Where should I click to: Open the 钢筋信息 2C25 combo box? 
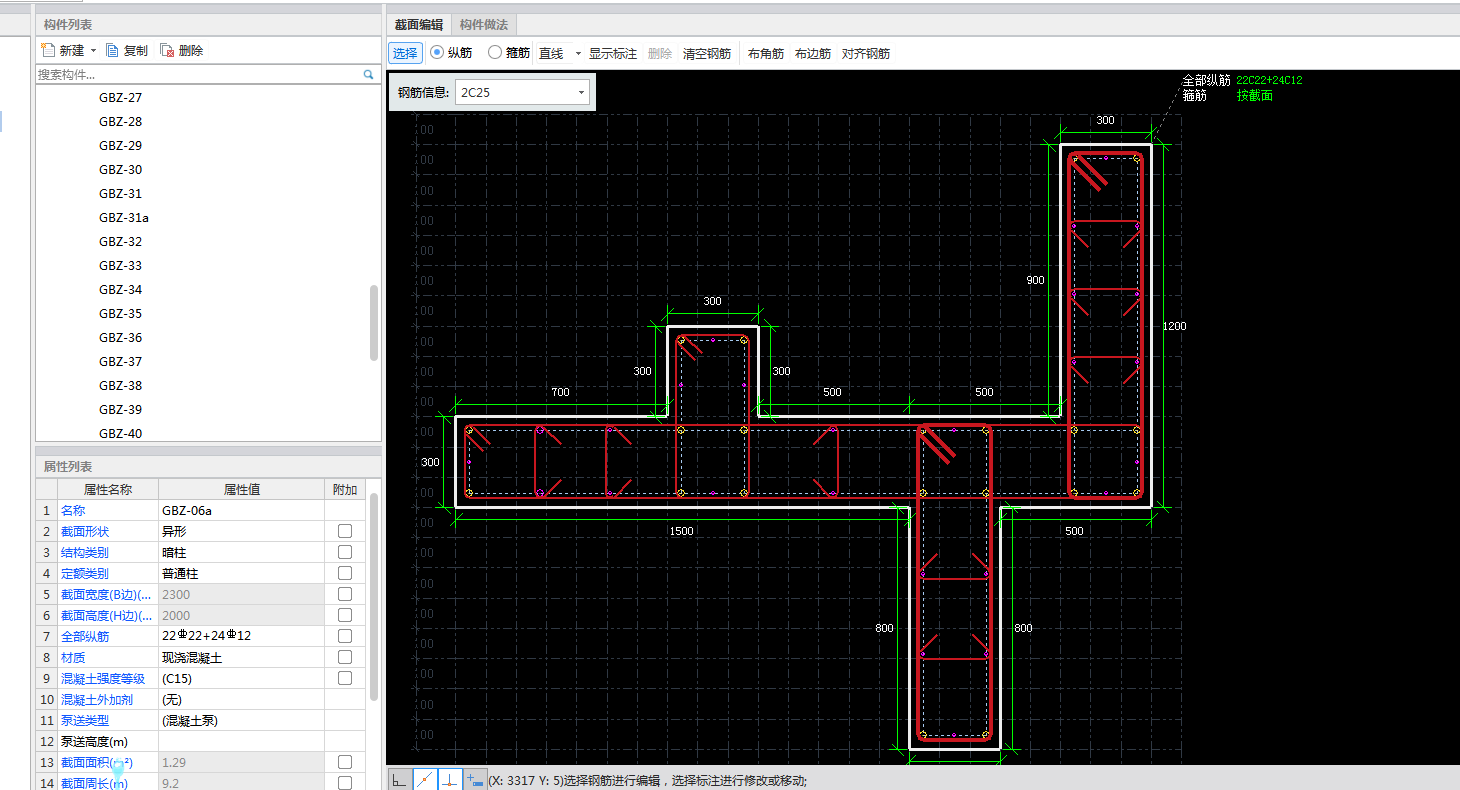pos(522,93)
